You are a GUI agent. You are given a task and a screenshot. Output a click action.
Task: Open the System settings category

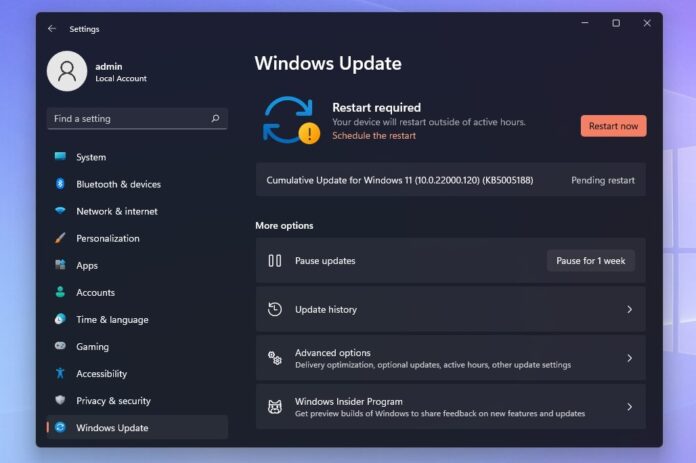click(x=137, y=157)
